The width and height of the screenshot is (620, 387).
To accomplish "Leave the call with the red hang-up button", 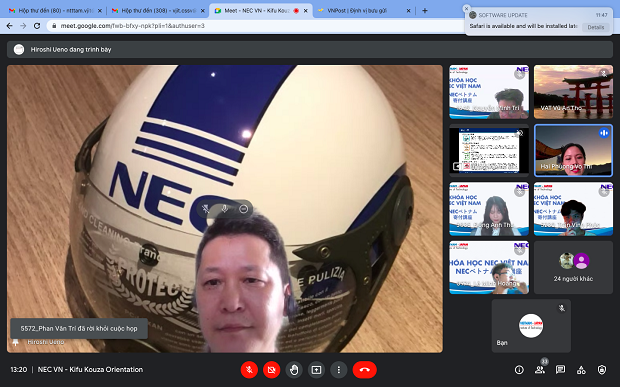I will pos(365,370).
